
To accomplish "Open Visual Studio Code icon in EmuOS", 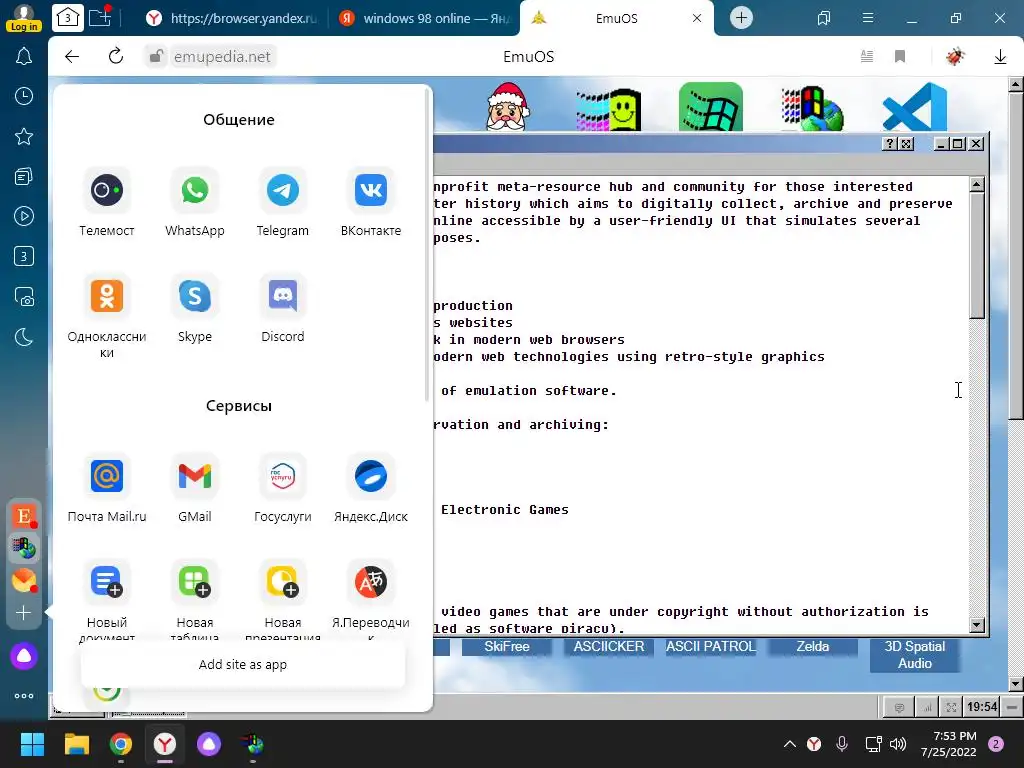I will click(914, 107).
